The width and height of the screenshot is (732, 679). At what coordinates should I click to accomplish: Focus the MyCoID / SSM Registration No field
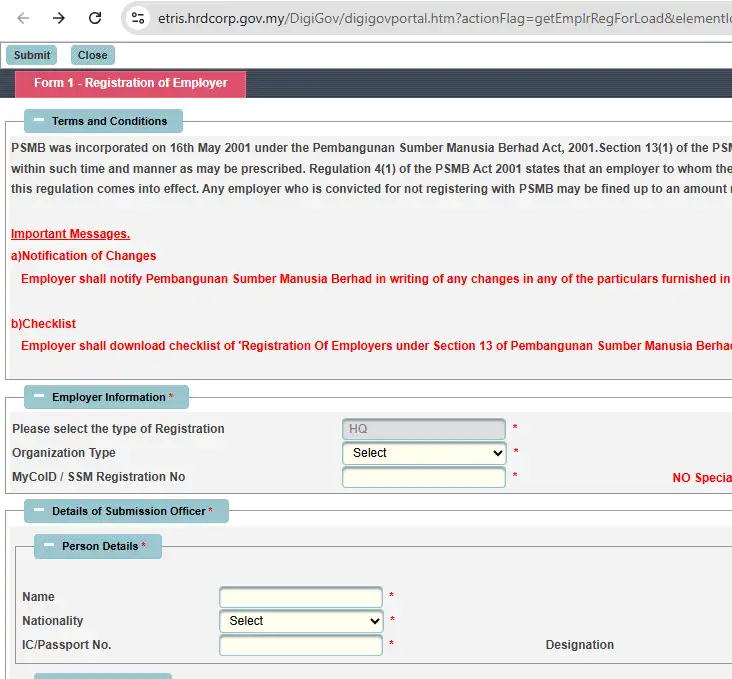[424, 477]
